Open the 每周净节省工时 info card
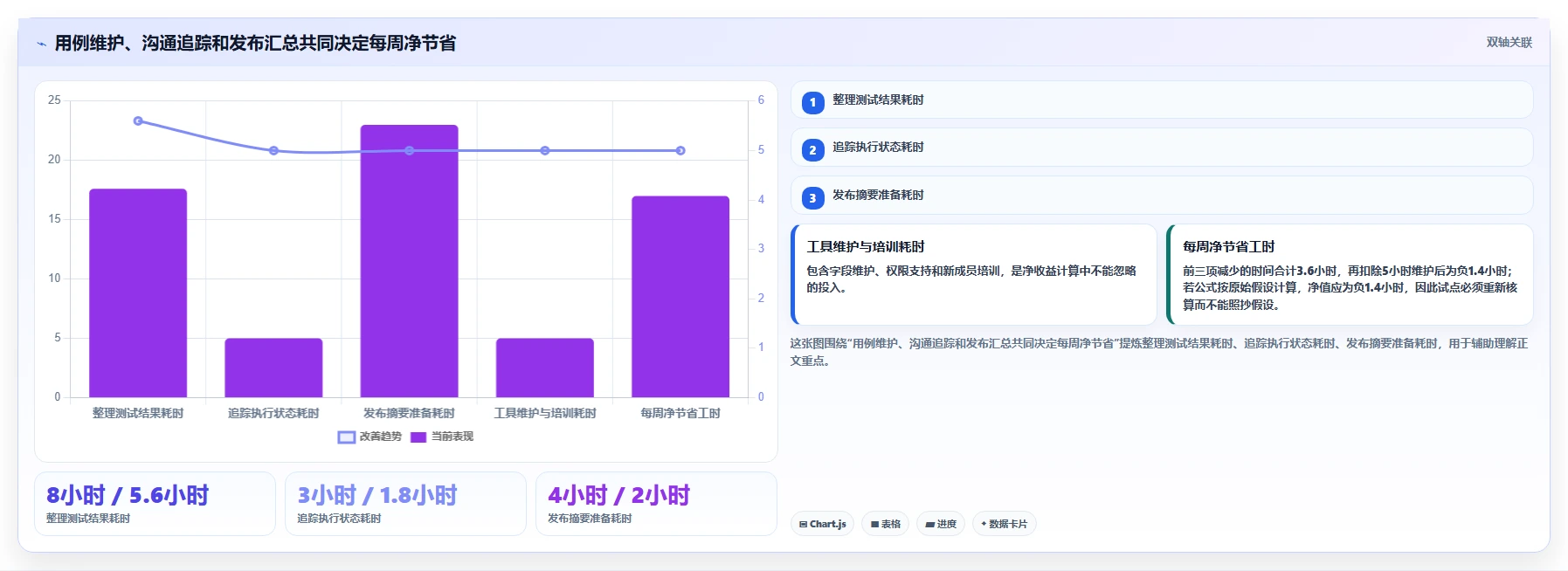Viewport: 1568px width, 571px height. tap(1350, 274)
